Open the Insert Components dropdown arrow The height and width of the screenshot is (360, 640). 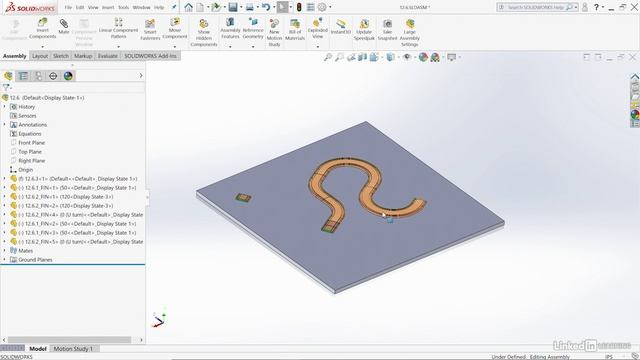click(x=42, y=47)
